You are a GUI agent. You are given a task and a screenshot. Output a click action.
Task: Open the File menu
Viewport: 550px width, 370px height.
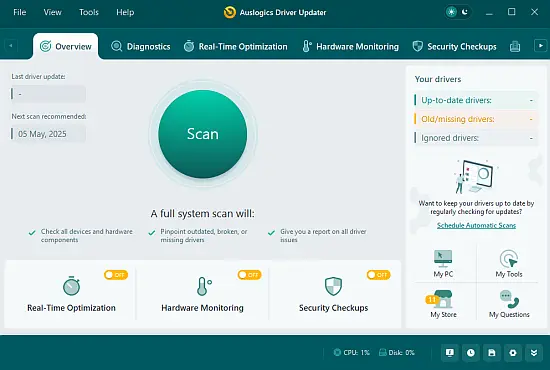point(20,12)
